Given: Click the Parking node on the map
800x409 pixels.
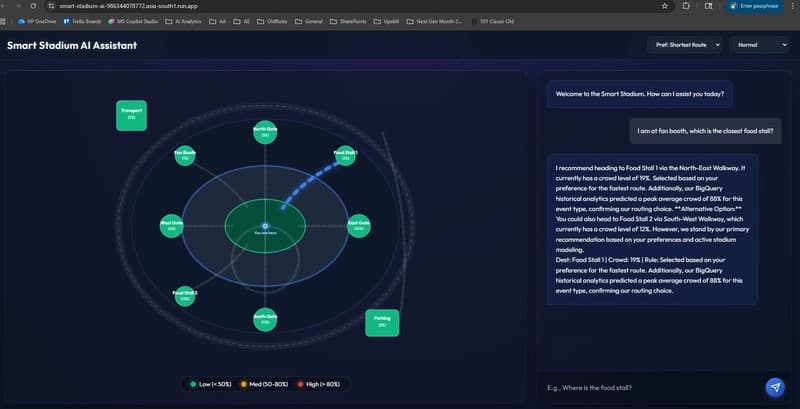Looking at the screenshot, I should click(382, 323).
